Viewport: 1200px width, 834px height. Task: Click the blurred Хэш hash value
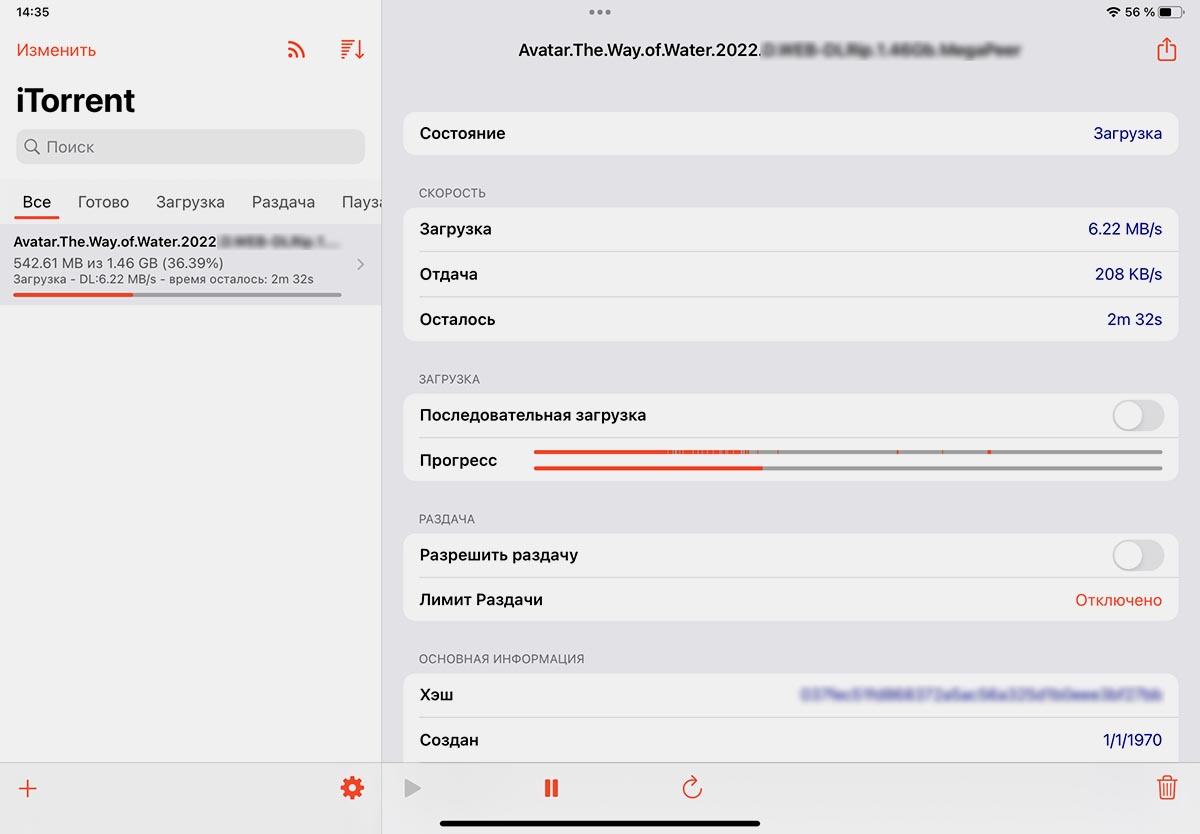980,694
